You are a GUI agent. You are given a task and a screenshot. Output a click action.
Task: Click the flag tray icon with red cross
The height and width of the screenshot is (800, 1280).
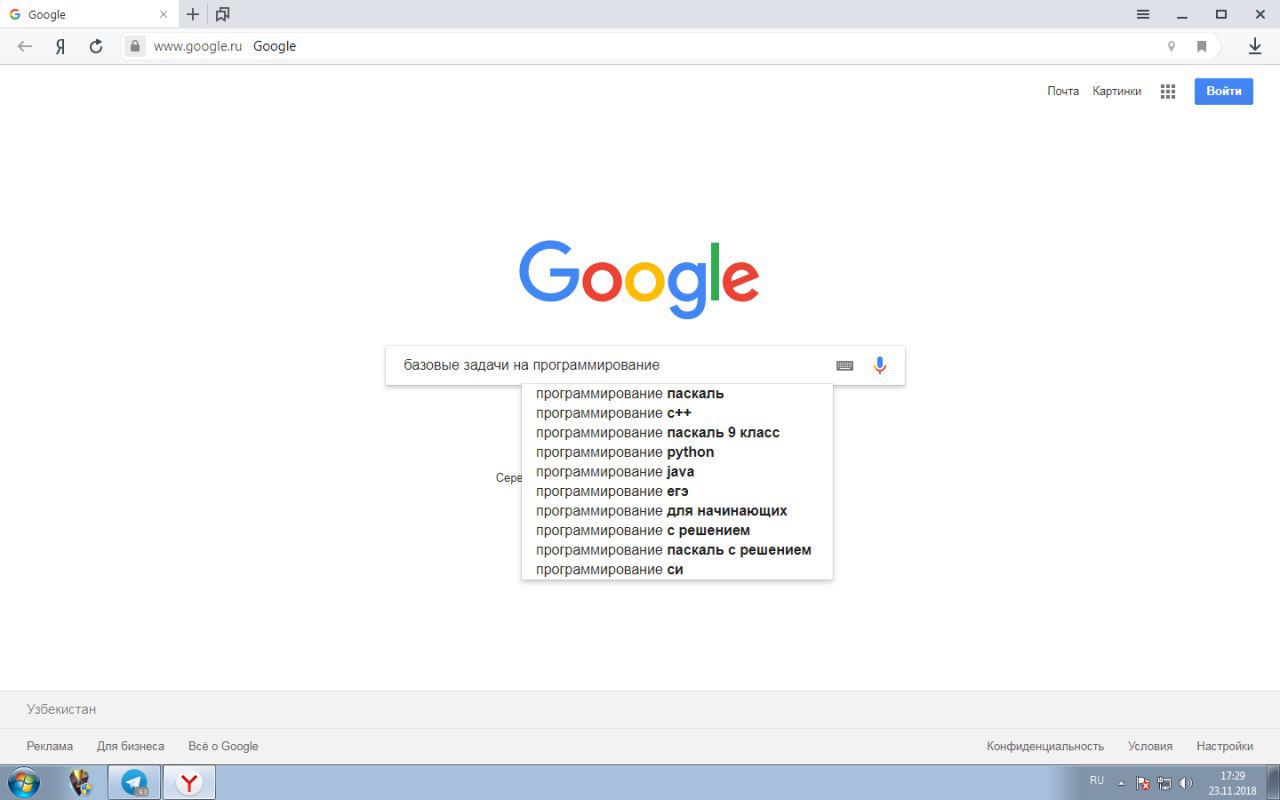1143,783
